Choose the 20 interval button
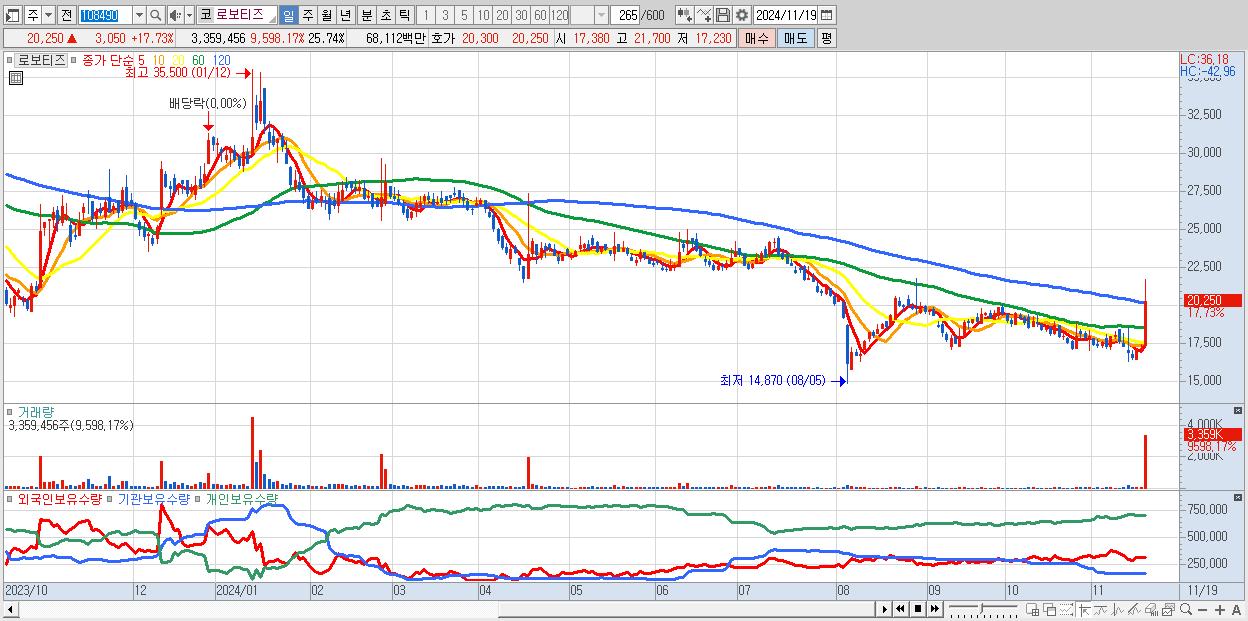 pos(502,15)
